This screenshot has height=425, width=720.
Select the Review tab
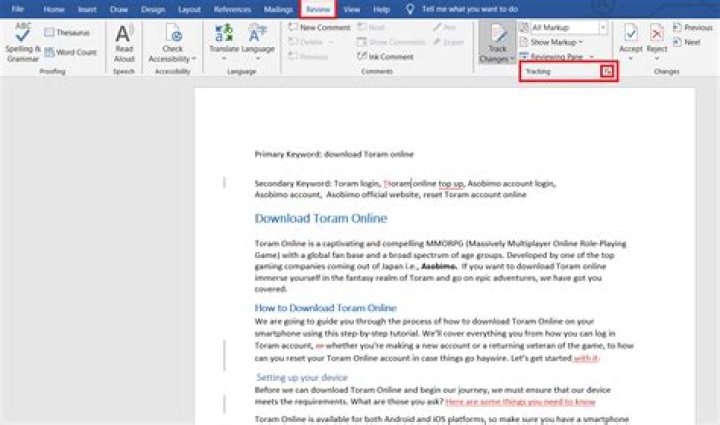point(318,9)
